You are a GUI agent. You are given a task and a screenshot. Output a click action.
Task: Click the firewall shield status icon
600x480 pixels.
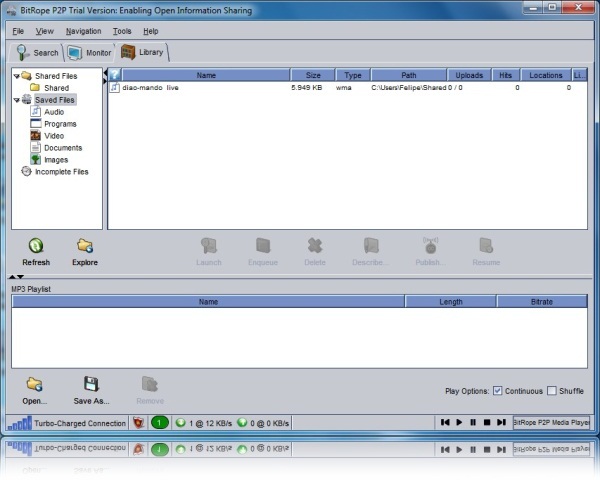(138, 423)
